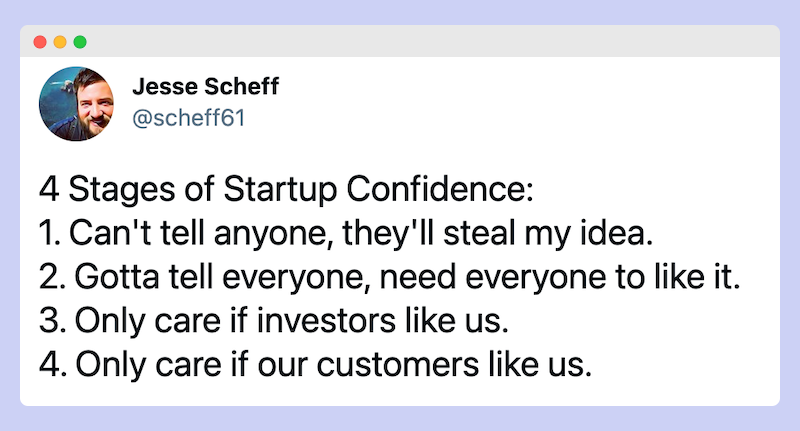The height and width of the screenshot is (431, 800).
Task: Select the line "Only care if investors like us"
Action: (274, 321)
